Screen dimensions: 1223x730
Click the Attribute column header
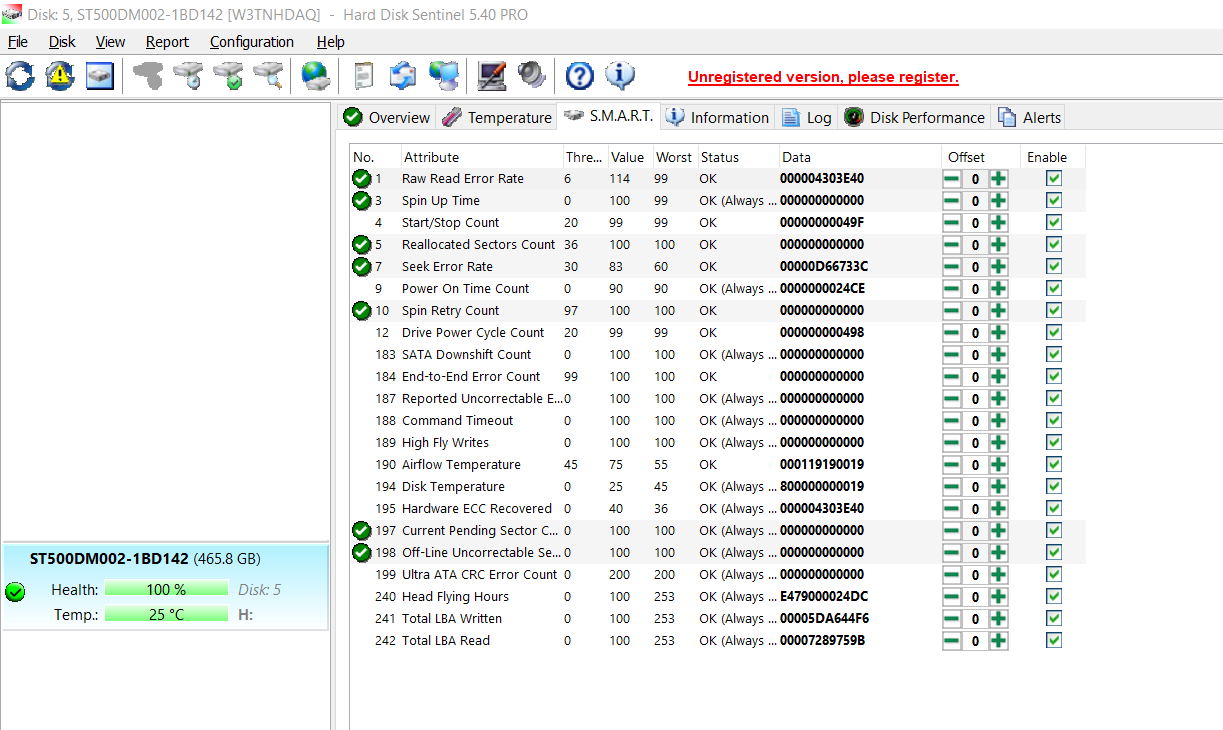point(481,157)
